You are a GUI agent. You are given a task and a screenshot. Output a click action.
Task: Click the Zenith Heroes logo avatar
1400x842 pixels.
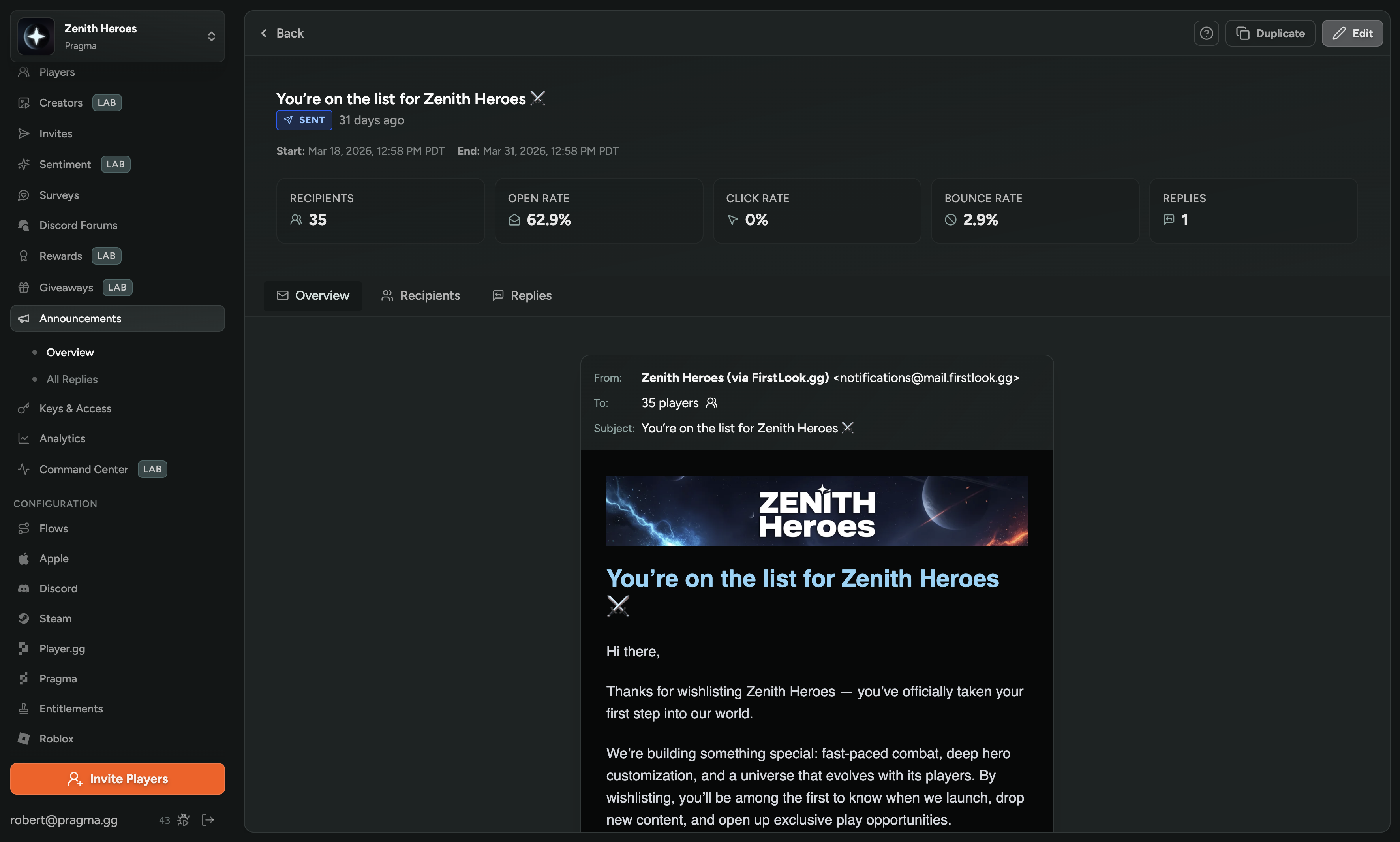[x=36, y=36]
